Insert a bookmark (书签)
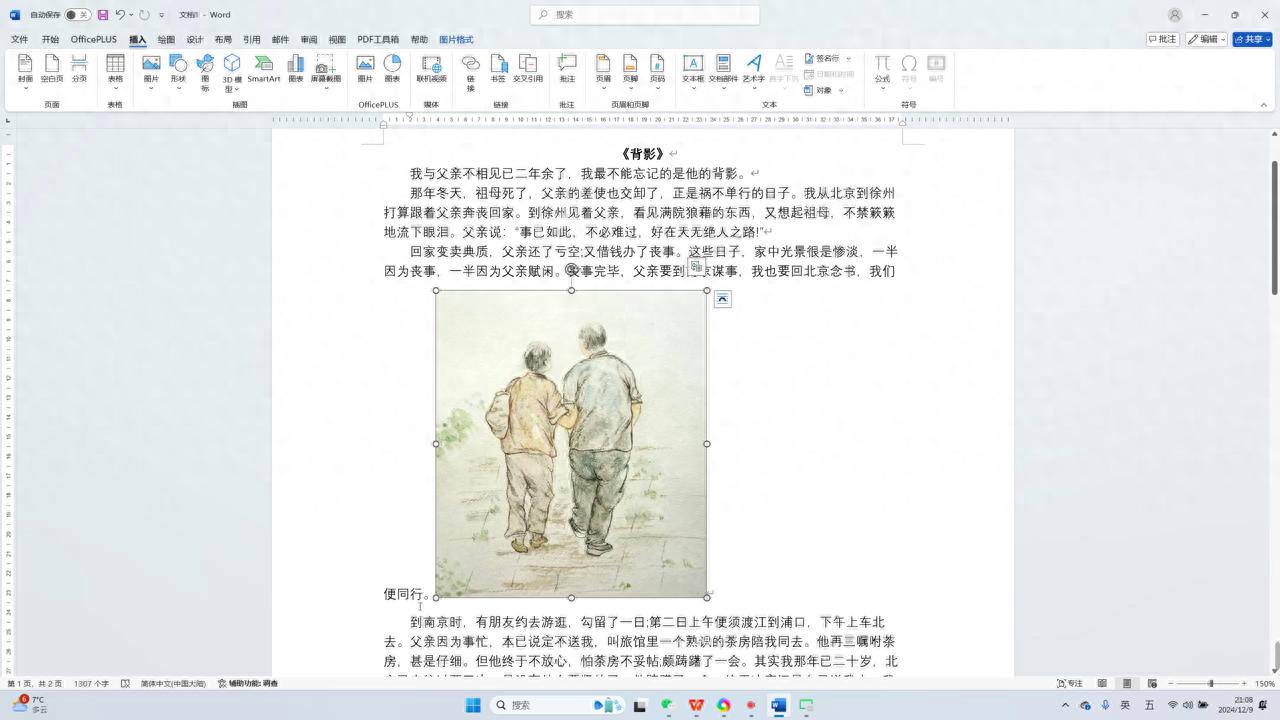Image resolution: width=1280 pixels, height=720 pixels. coord(498,68)
